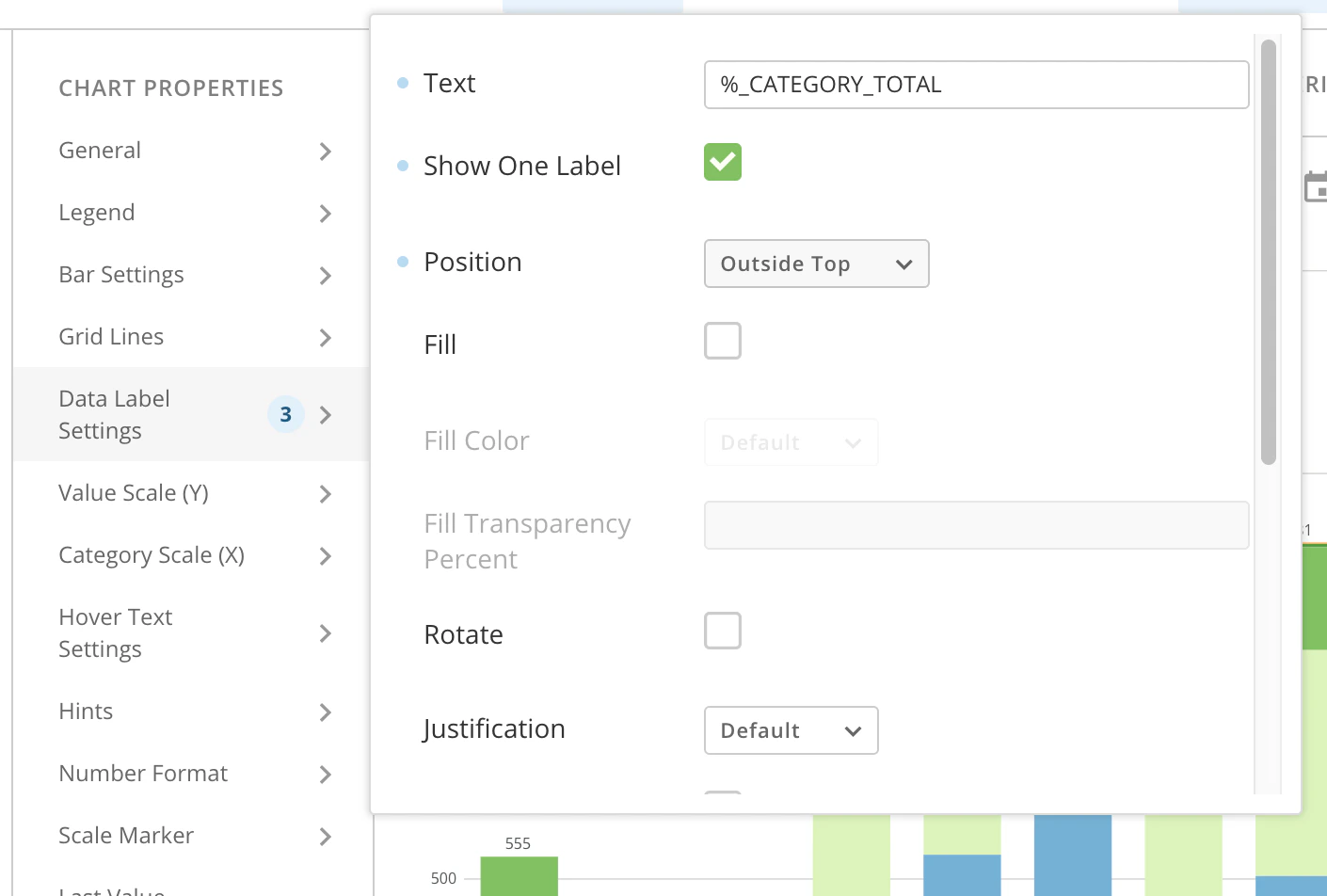Expand chevron next to Scale Marker

coord(326,837)
